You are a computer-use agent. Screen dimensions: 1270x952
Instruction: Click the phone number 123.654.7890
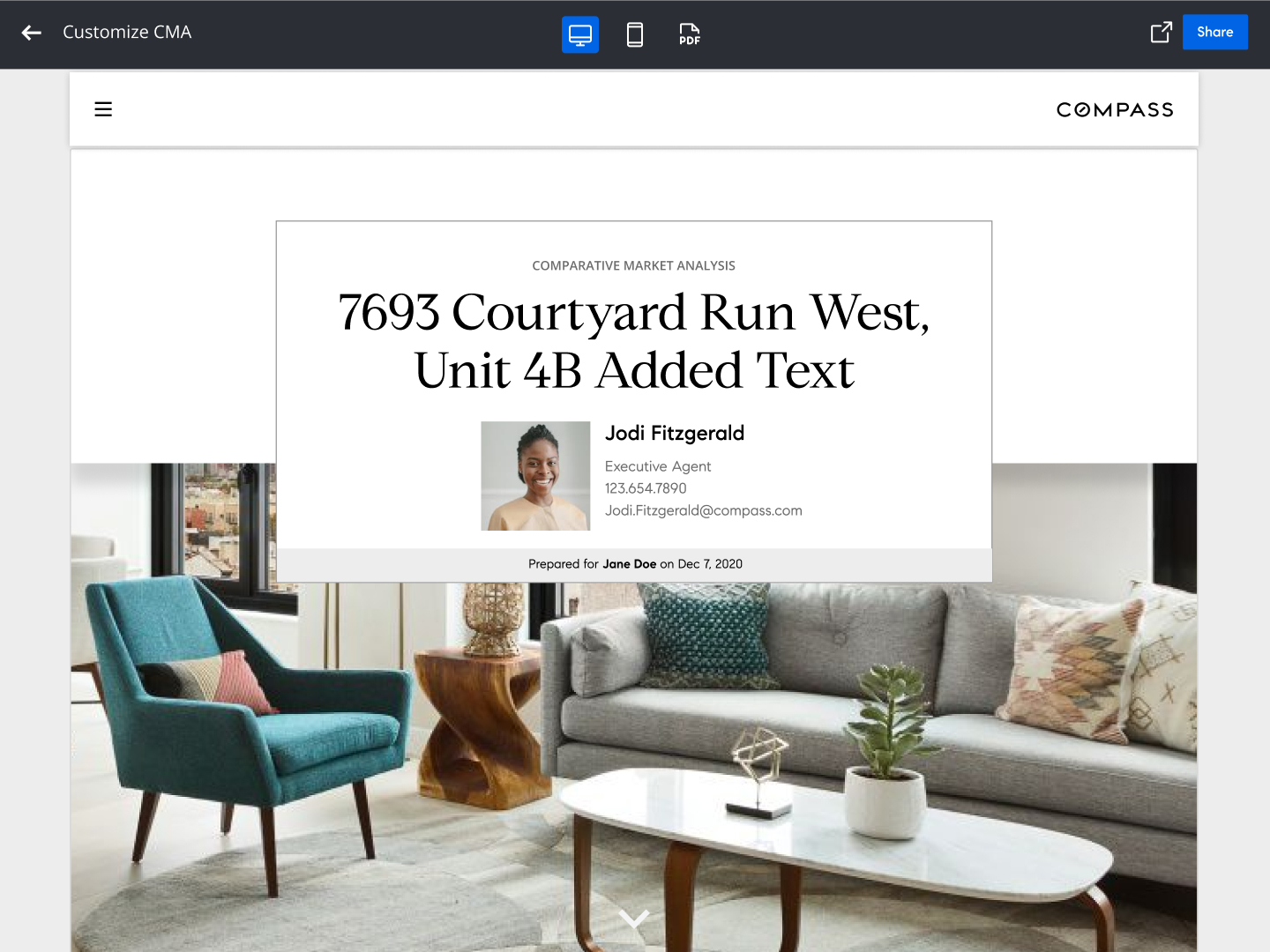coord(646,488)
